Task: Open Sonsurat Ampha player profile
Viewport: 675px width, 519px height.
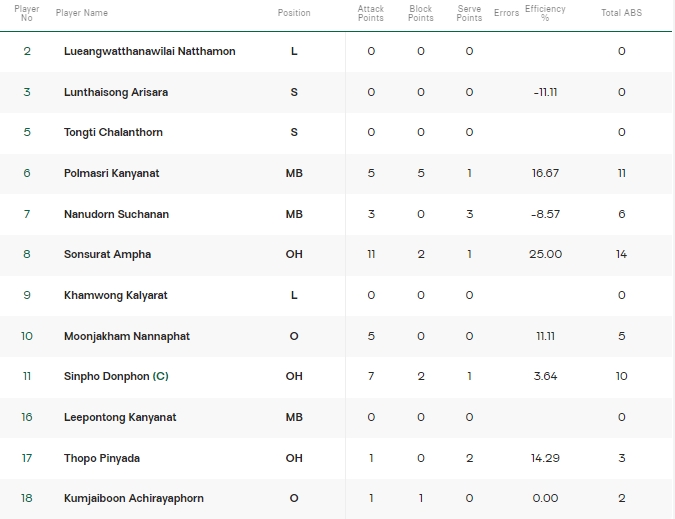Action: click(x=108, y=254)
